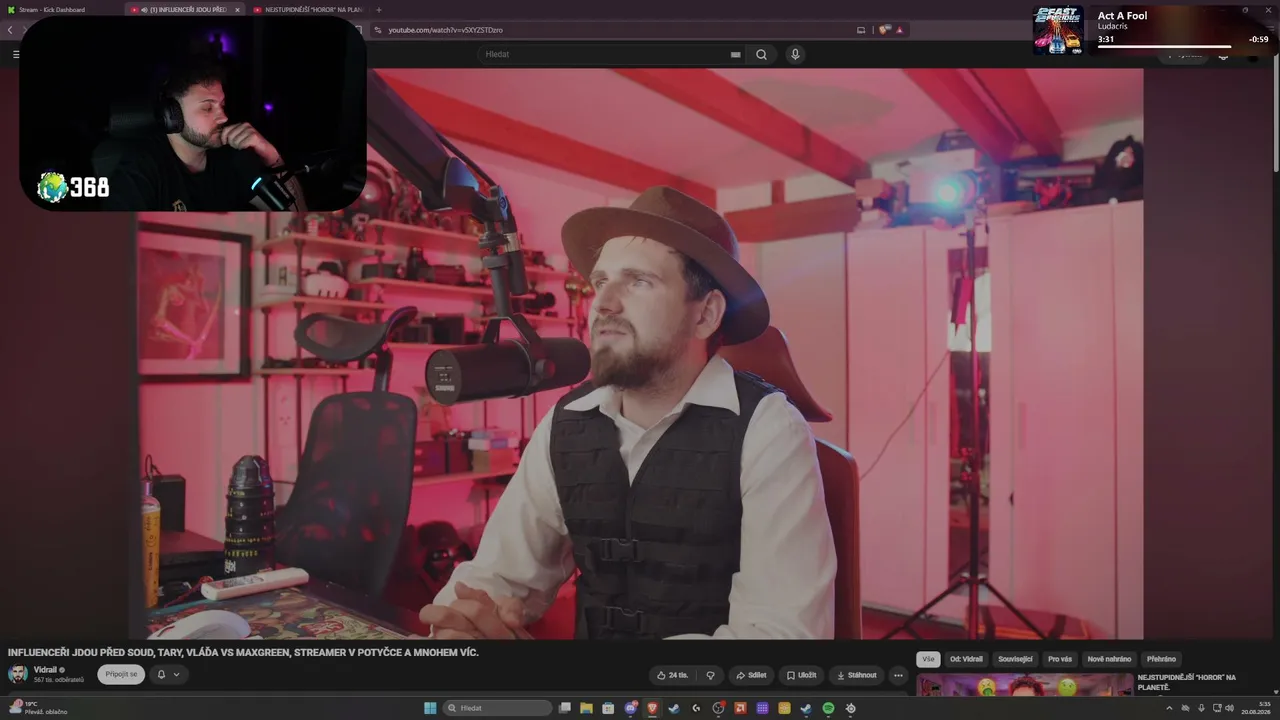Screen dimensions: 1280x720
Task: Start voice search with the microphone icon
Action: pyautogui.click(x=795, y=54)
